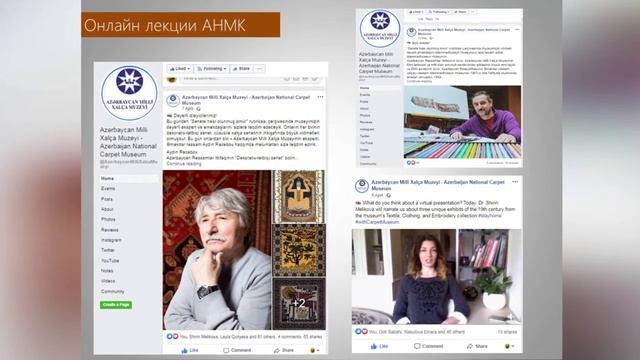Open photo of man with pastel crayons
Viewport: 640px width, 360px height.
462,122
